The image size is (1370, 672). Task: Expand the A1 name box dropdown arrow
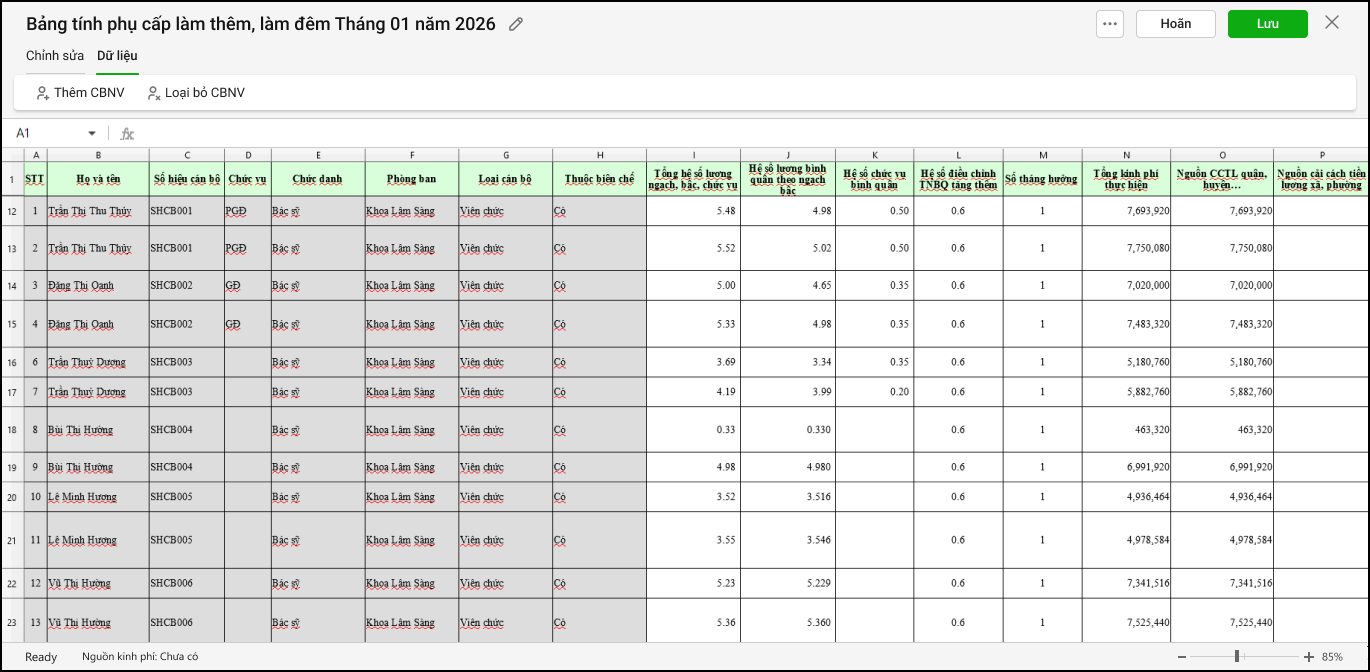coord(92,133)
